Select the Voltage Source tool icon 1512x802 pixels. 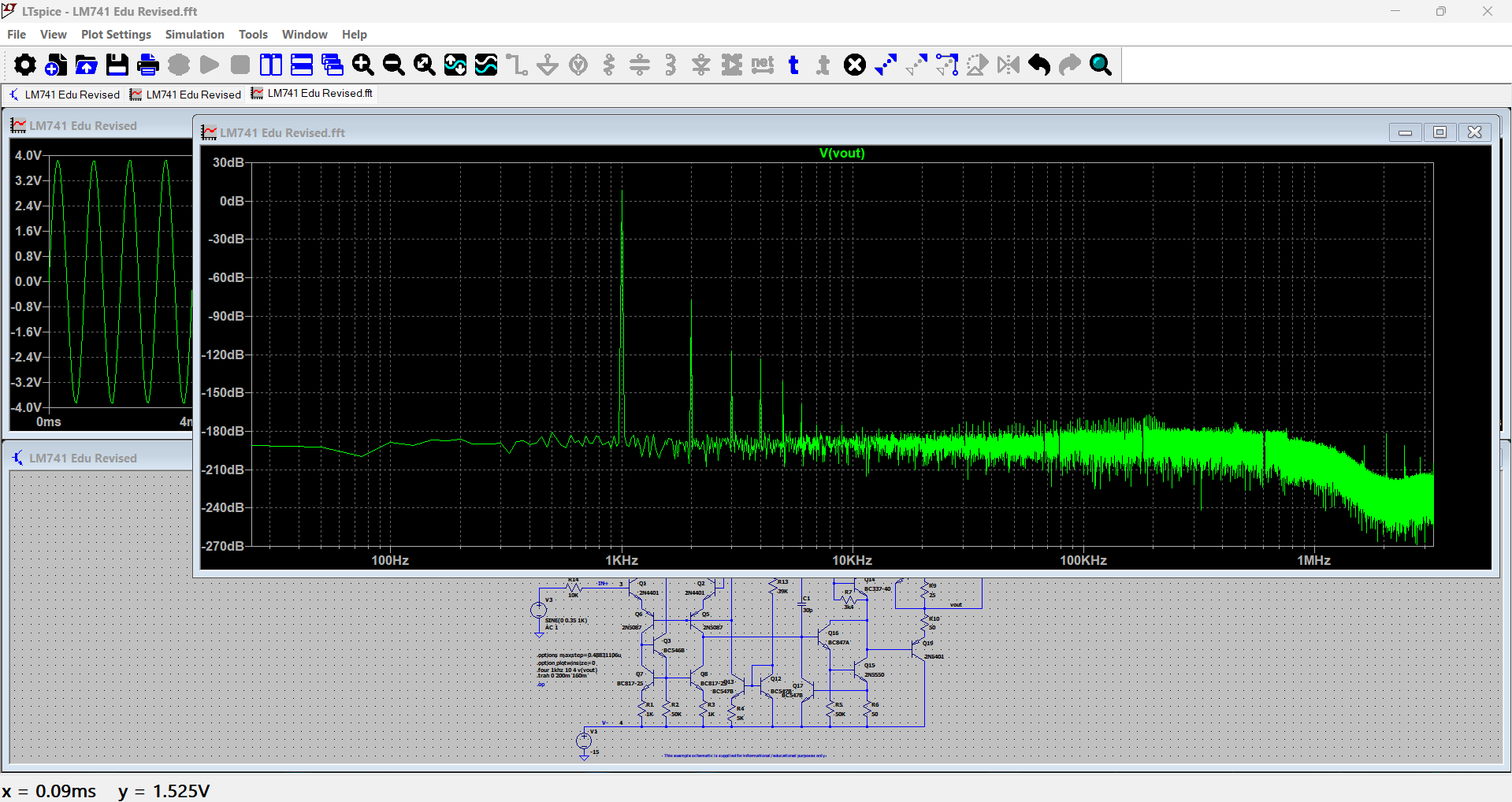coord(578,65)
